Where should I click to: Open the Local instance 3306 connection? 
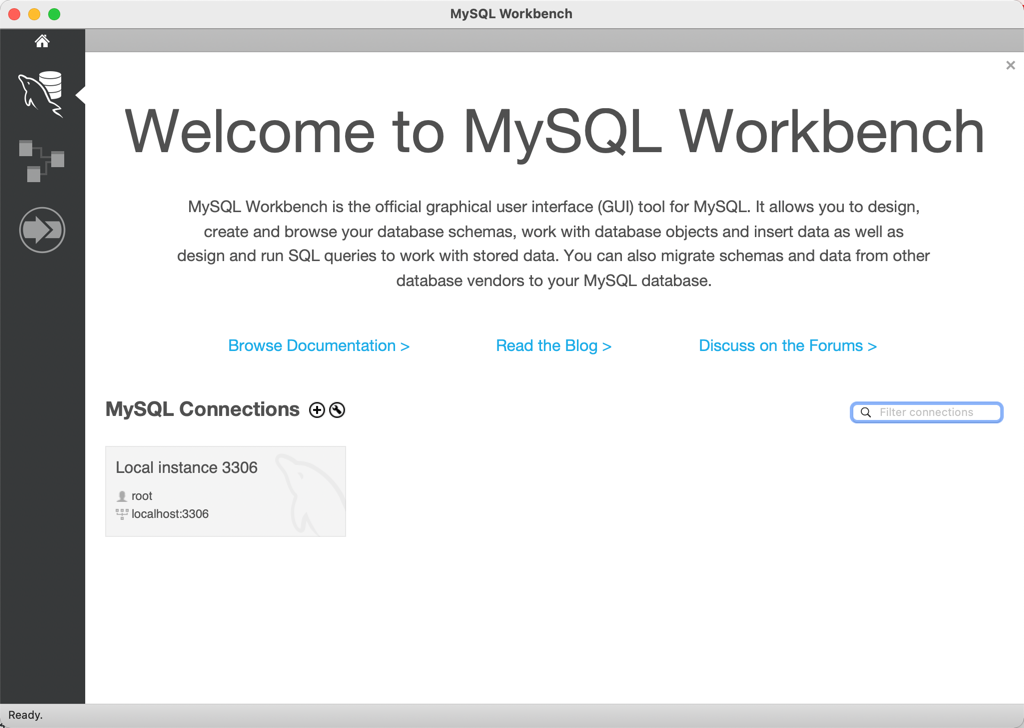pos(225,490)
